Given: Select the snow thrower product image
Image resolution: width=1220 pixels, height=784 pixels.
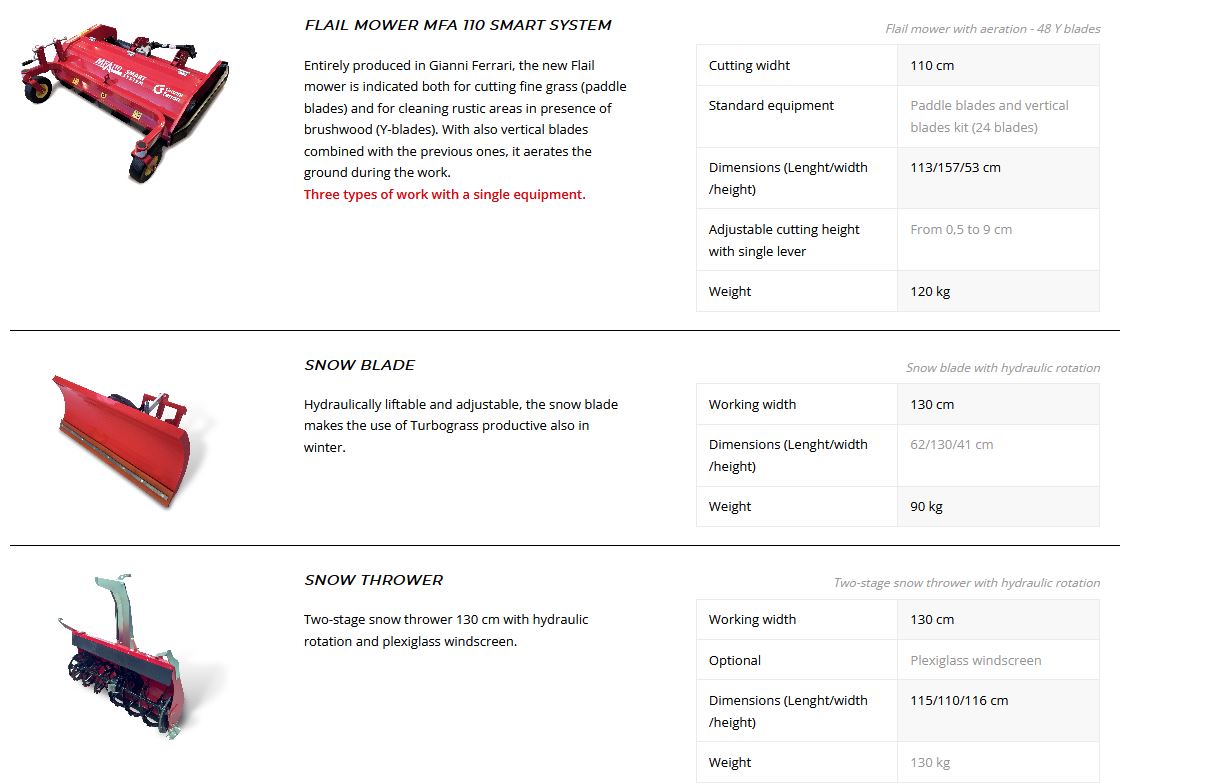Looking at the screenshot, I should point(130,657).
